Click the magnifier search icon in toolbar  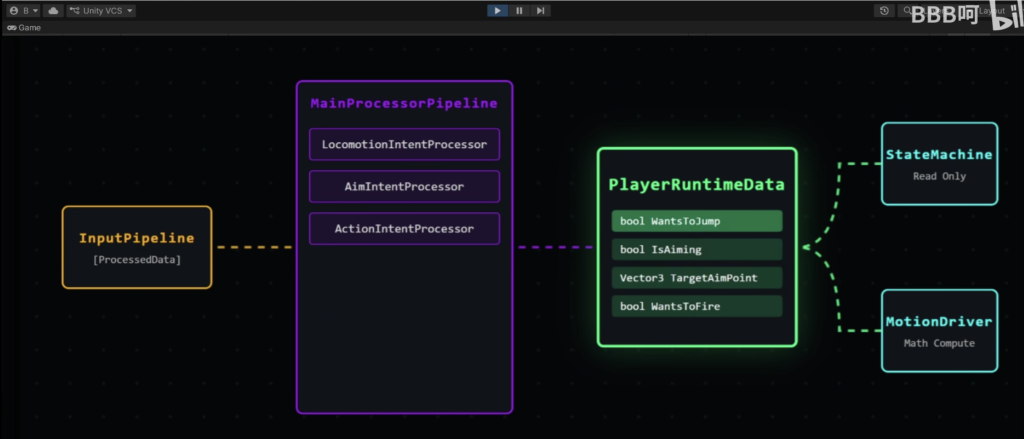[906, 10]
